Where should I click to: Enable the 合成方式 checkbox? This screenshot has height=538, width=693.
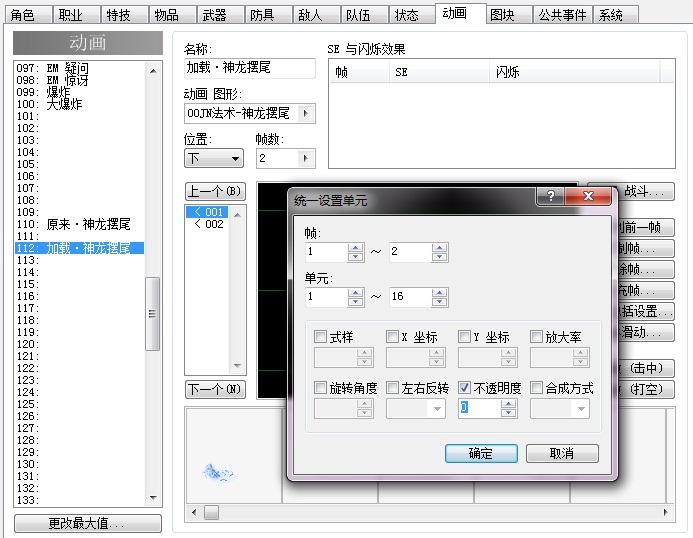[537, 388]
